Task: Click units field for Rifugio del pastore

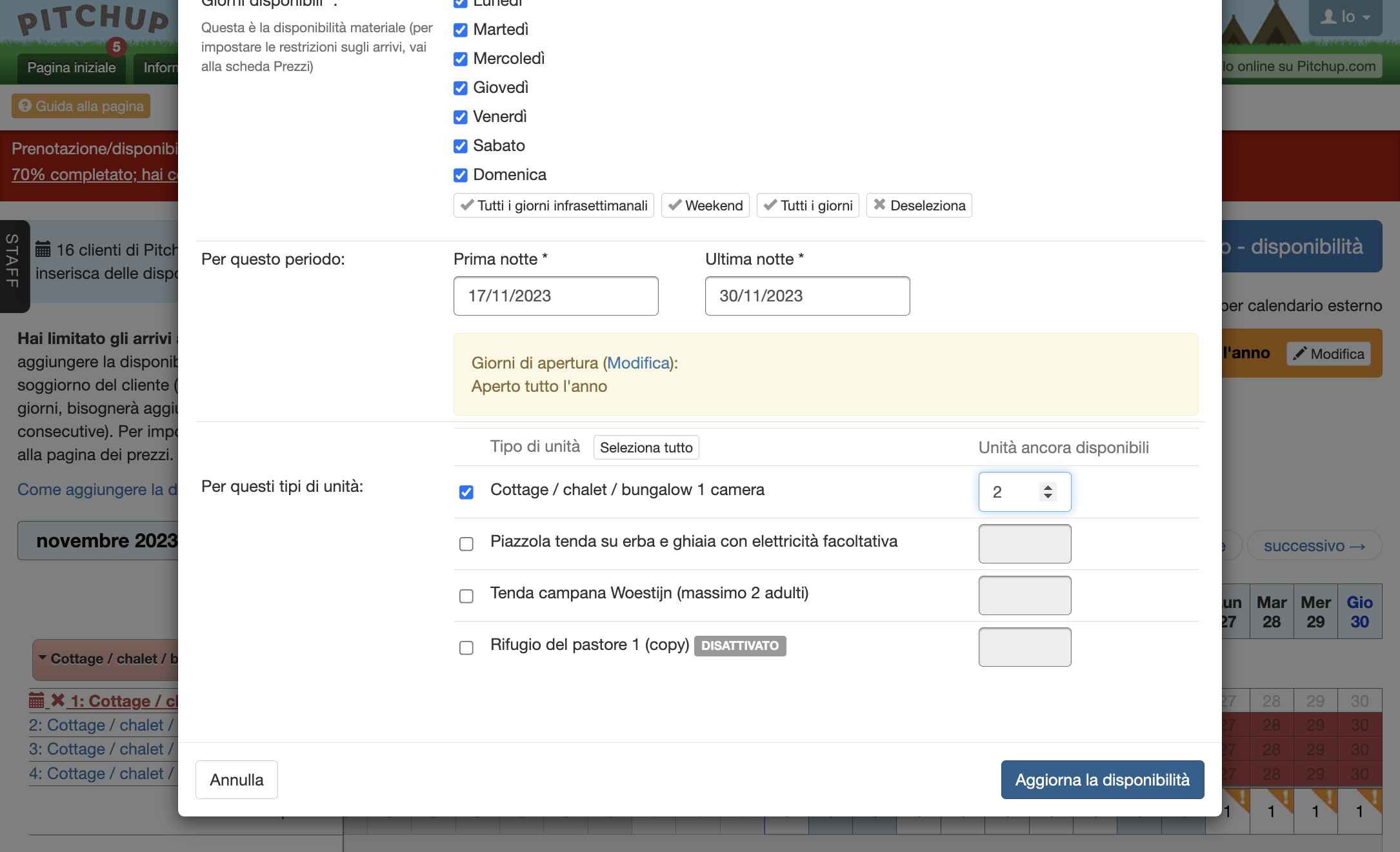Action: pyautogui.click(x=1025, y=647)
